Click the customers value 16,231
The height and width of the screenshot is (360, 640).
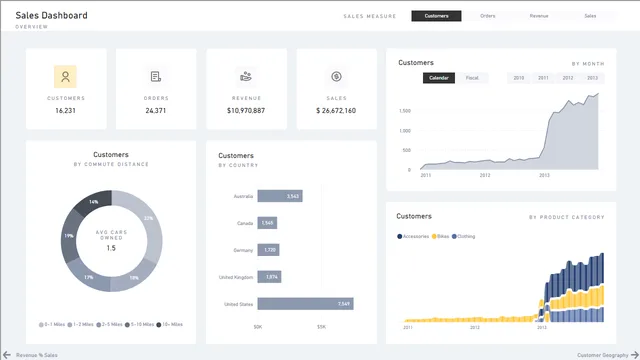pyautogui.click(x=65, y=111)
